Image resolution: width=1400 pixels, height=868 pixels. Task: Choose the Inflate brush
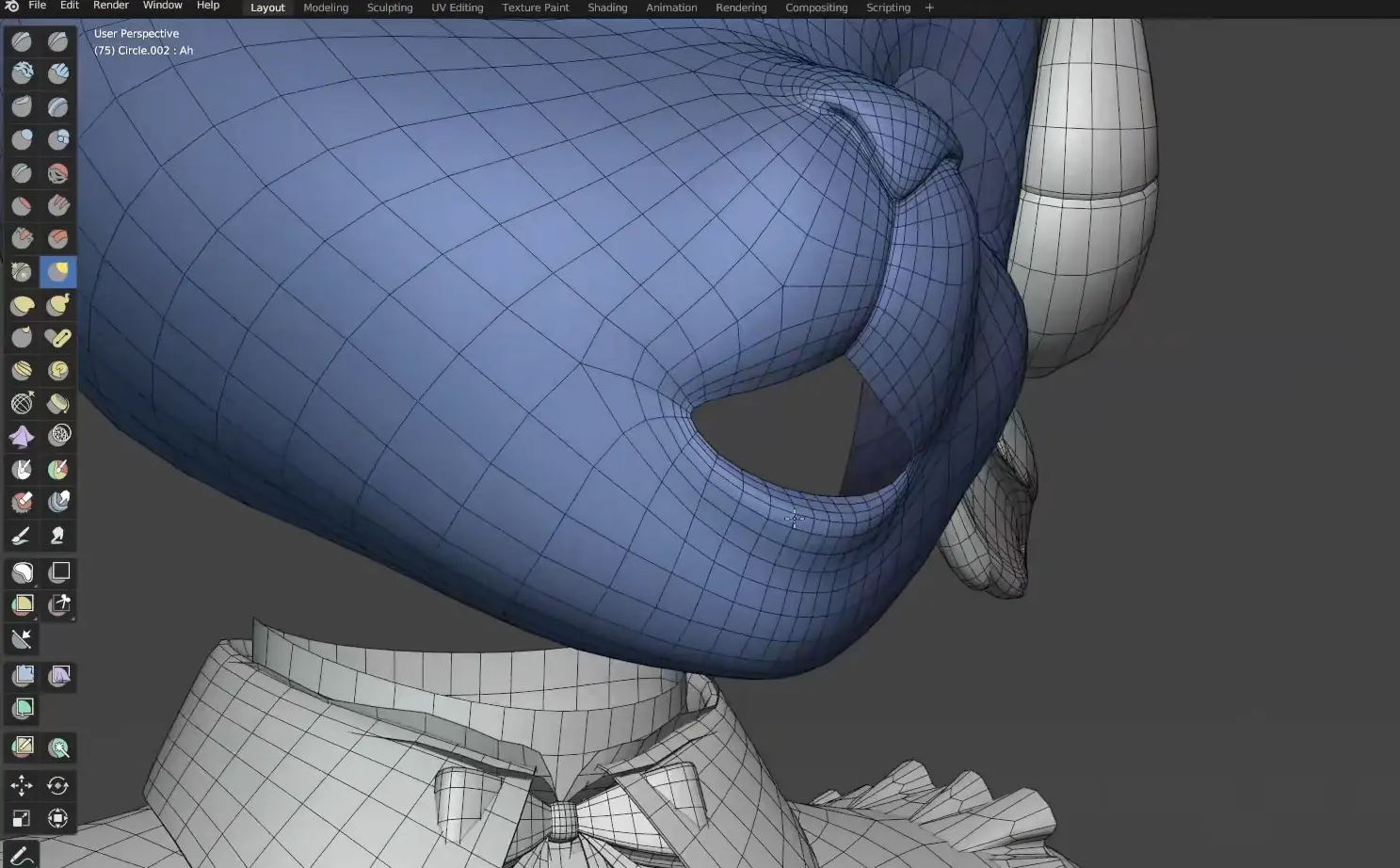(x=22, y=139)
